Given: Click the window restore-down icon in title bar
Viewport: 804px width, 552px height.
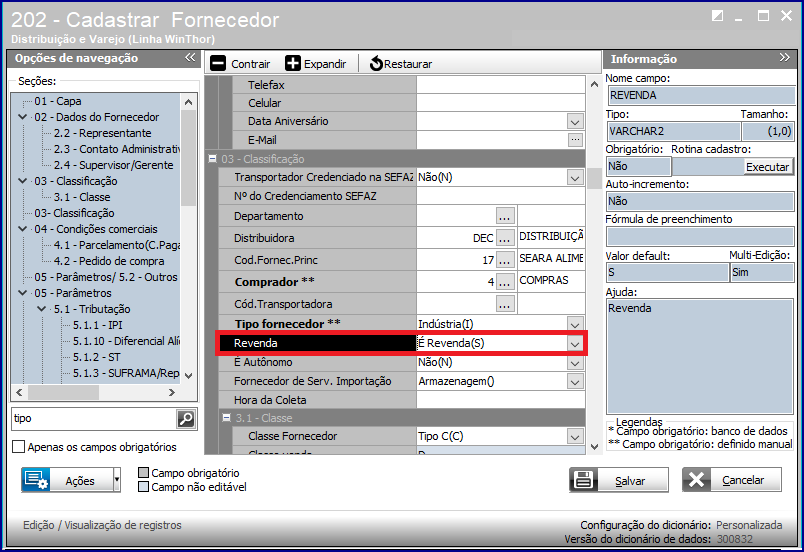Looking at the screenshot, I should point(718,16).
